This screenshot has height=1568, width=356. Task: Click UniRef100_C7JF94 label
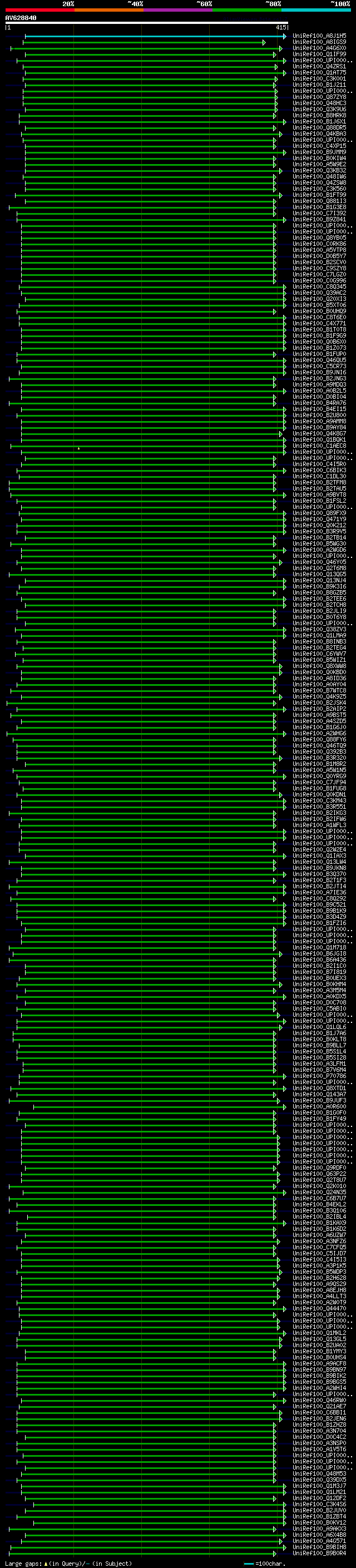click(x=319, y=781)
